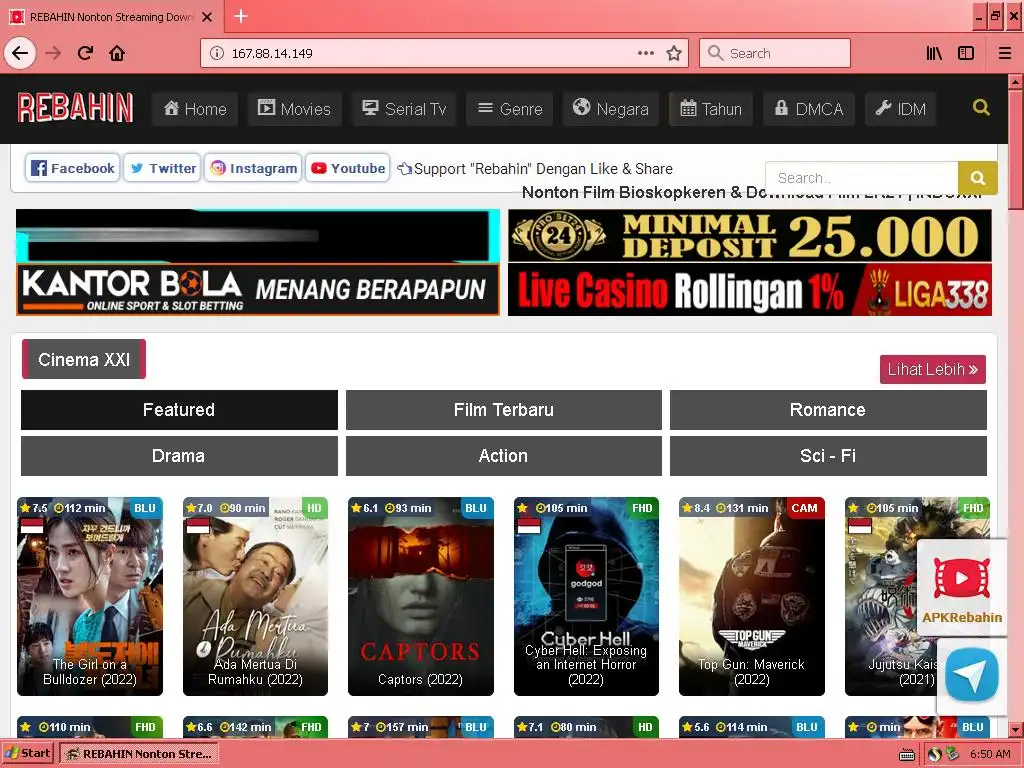
Task: Open the IDM menu item
Action: pos(901,108)
